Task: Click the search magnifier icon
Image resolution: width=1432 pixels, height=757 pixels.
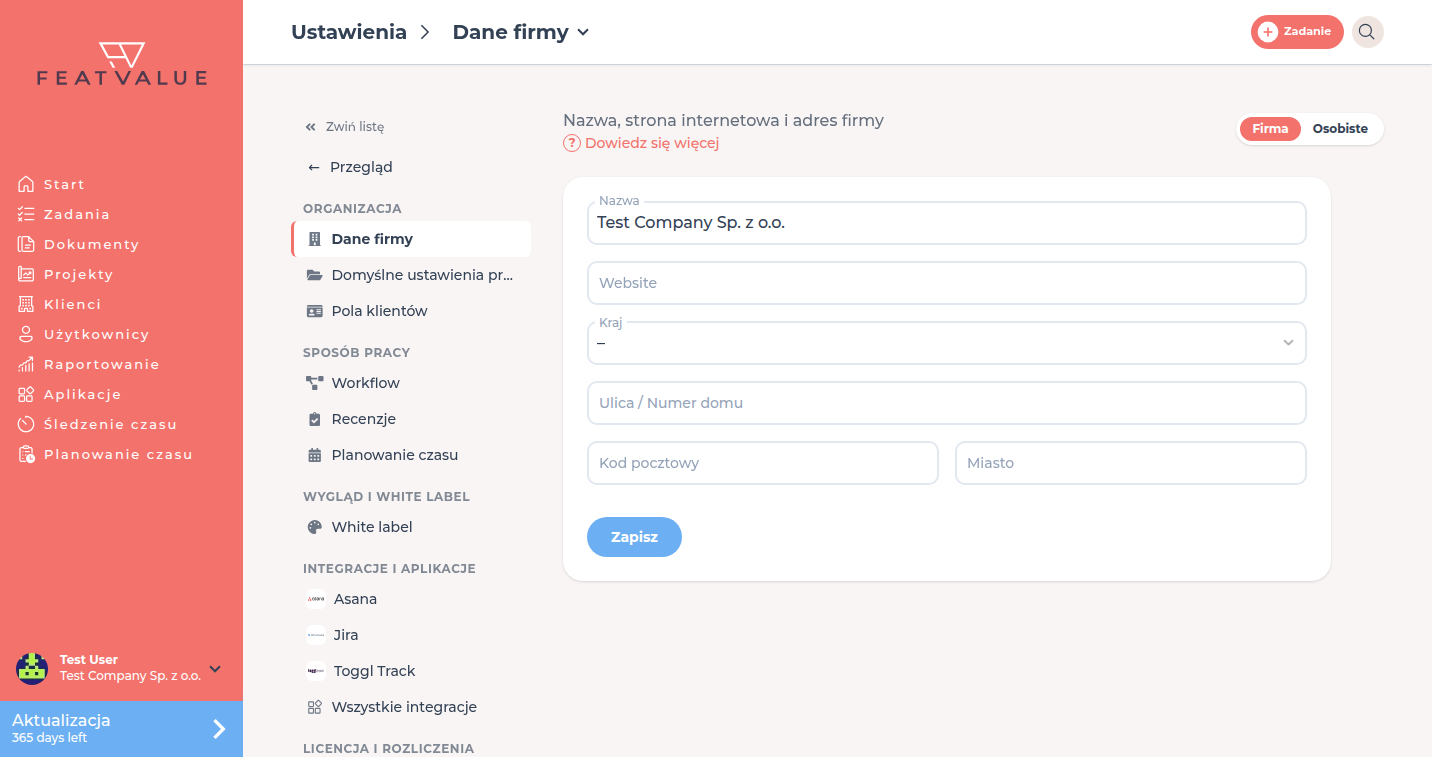Action: tap(1367, 32)
